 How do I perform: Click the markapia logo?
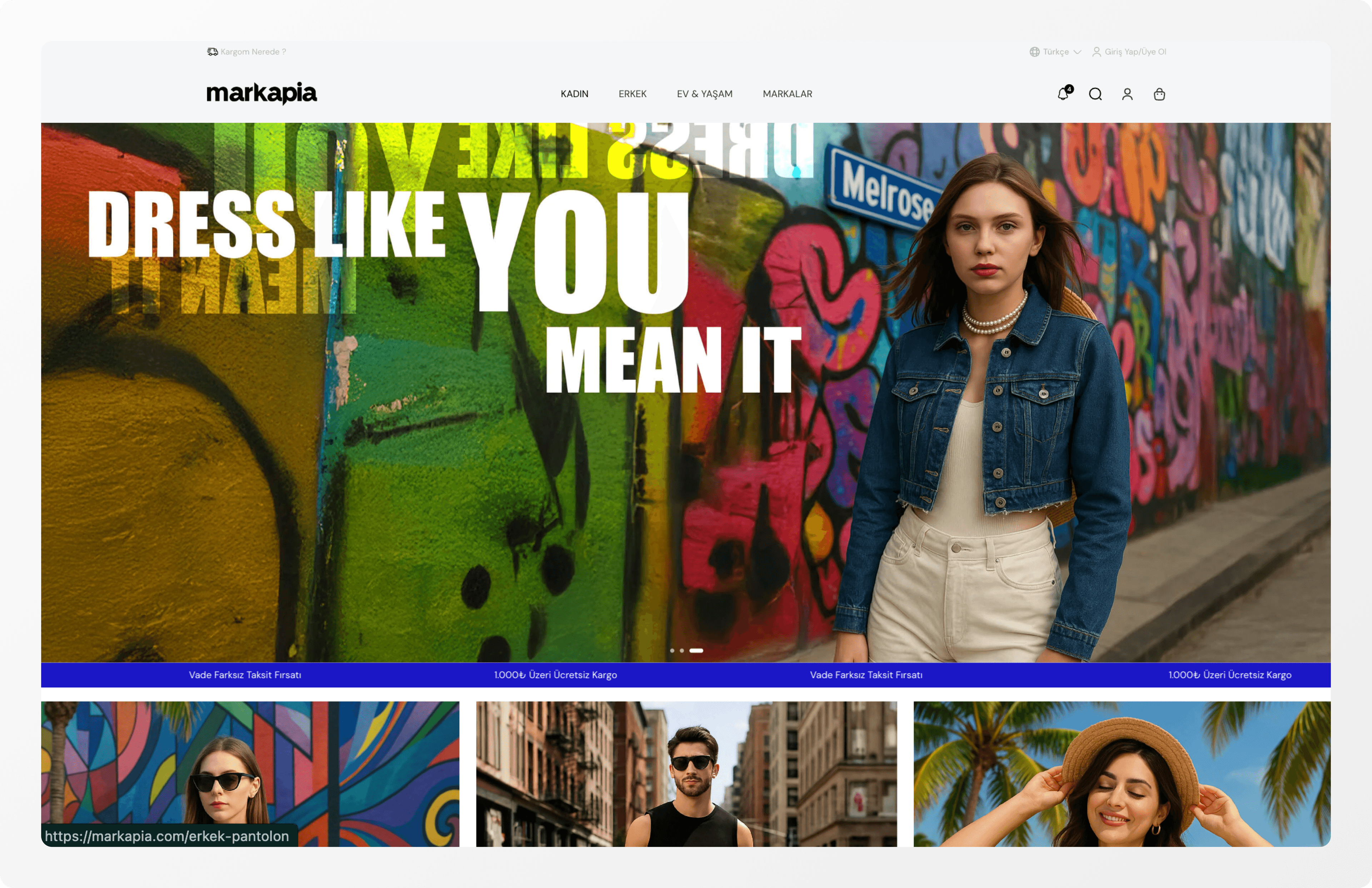(262, 93)
